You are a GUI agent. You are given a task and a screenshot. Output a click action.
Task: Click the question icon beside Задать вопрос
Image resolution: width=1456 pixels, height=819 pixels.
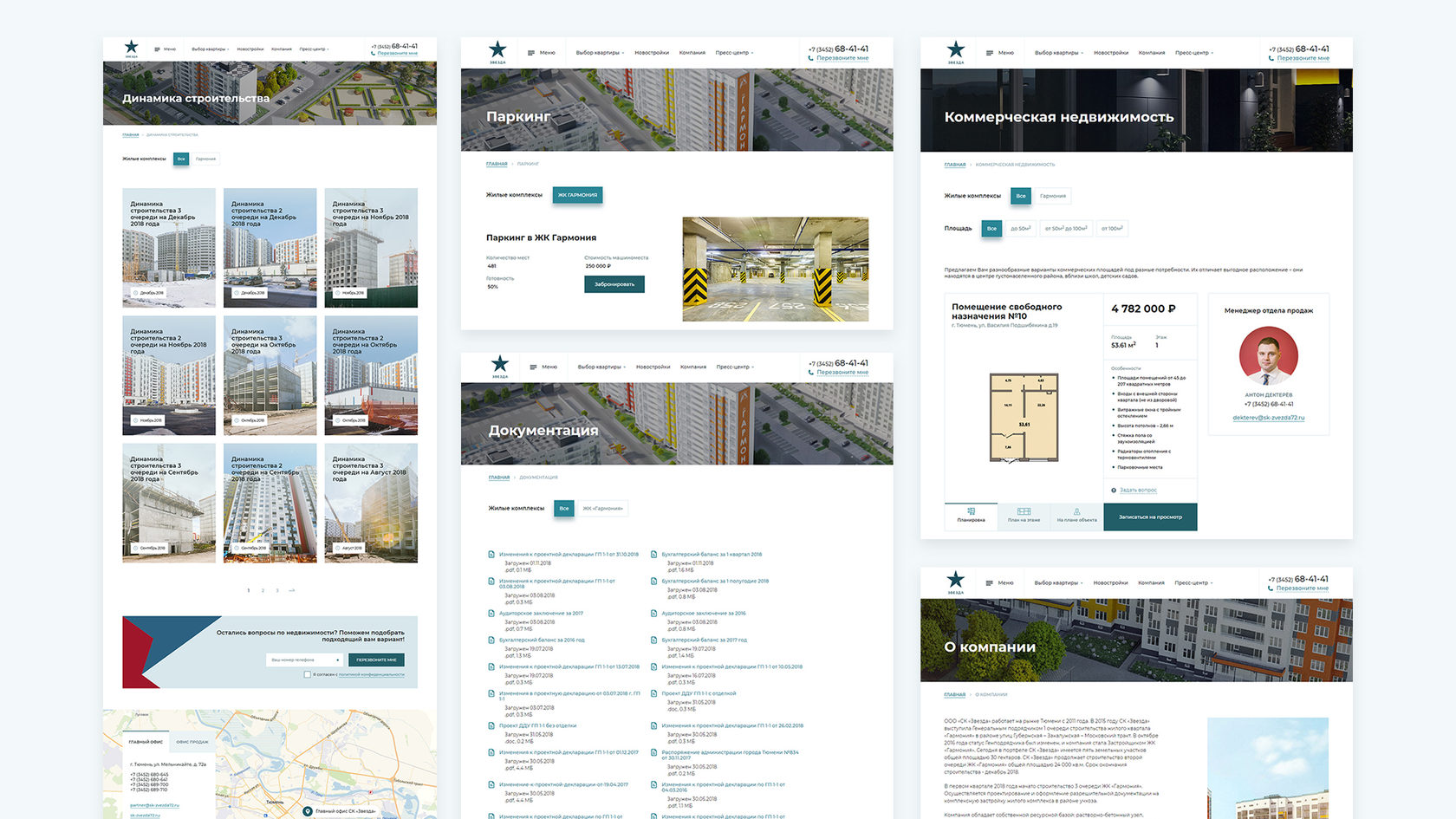coord(1114,491)
